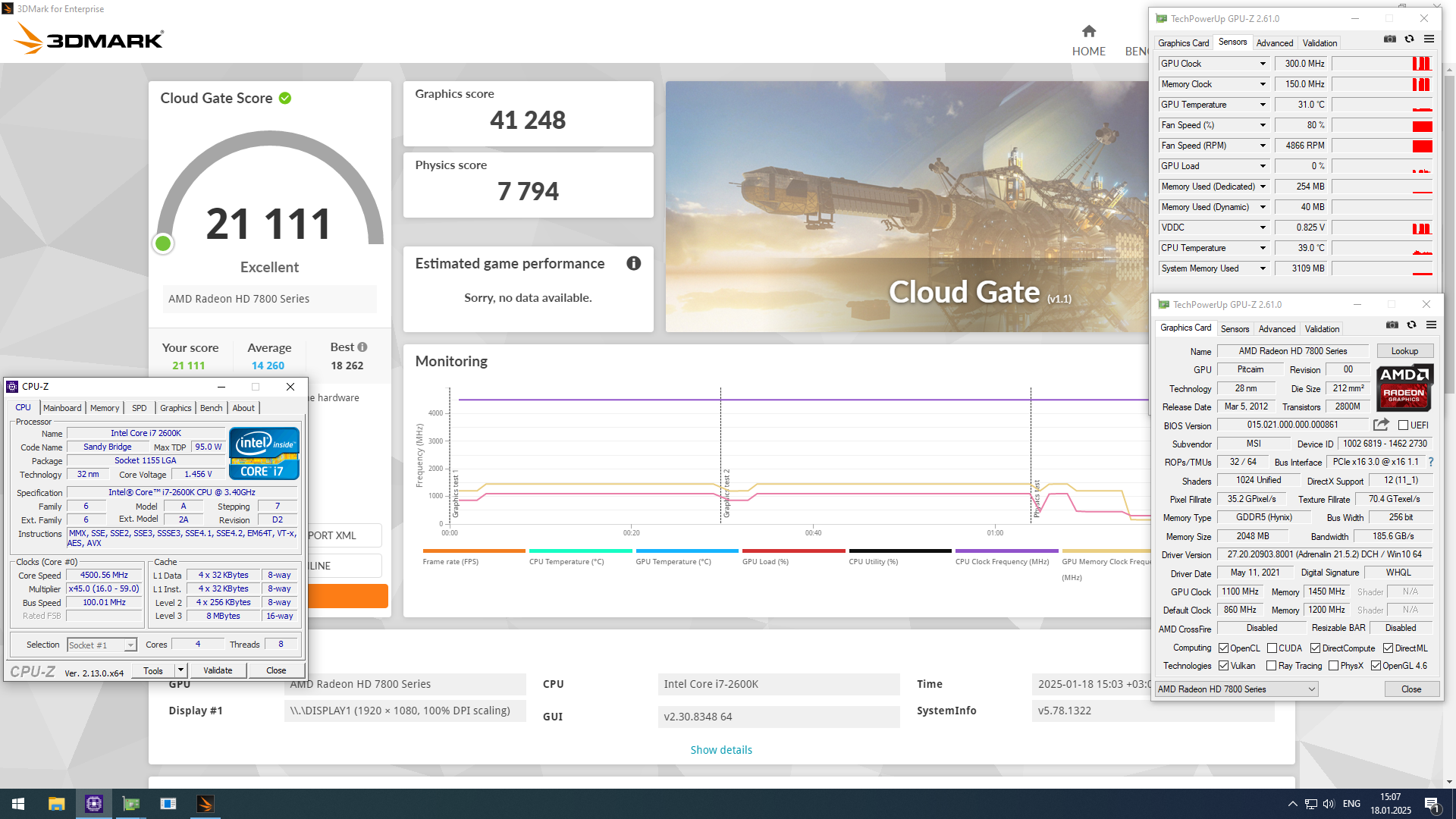
Task: Switch to the Mainboard tab in CPU-Z
Action: [x=62, y=408]
